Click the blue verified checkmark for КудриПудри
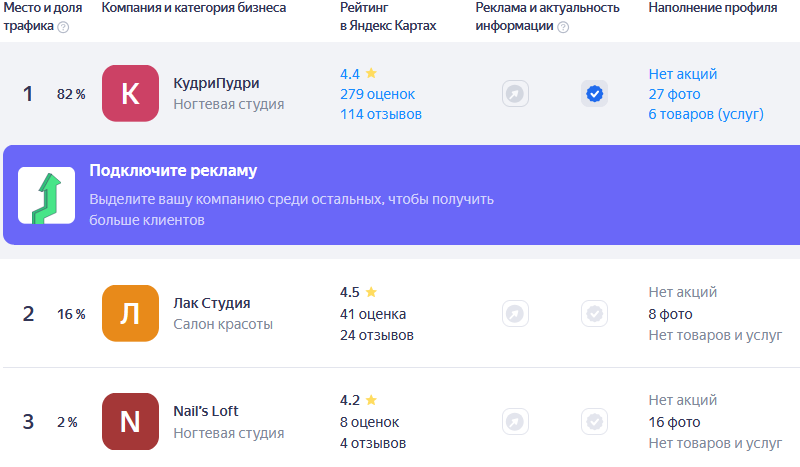The image size is (800, 467). (x=594, y=94)
